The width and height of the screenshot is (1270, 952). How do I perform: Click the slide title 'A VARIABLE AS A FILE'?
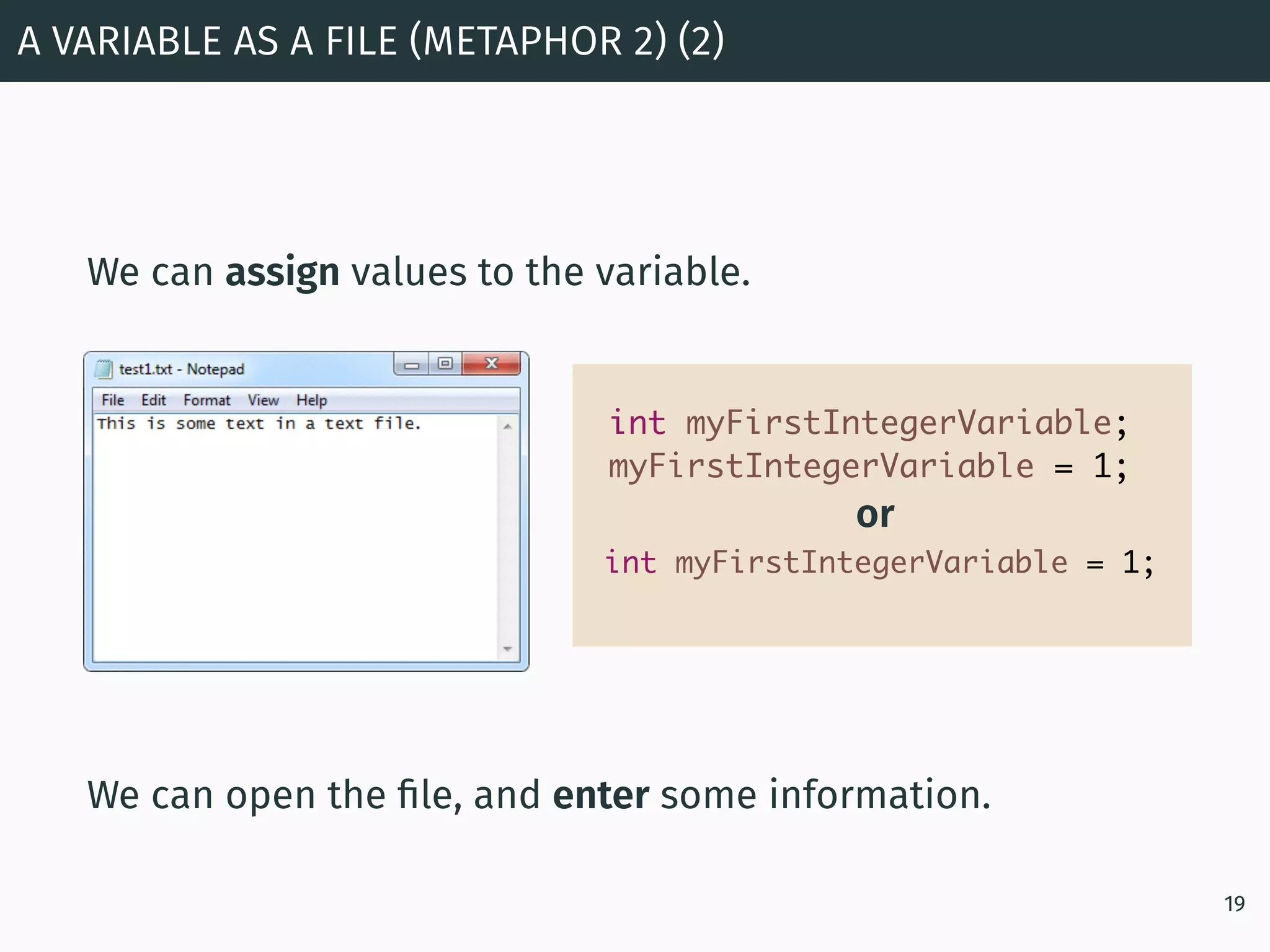[207, 42]
